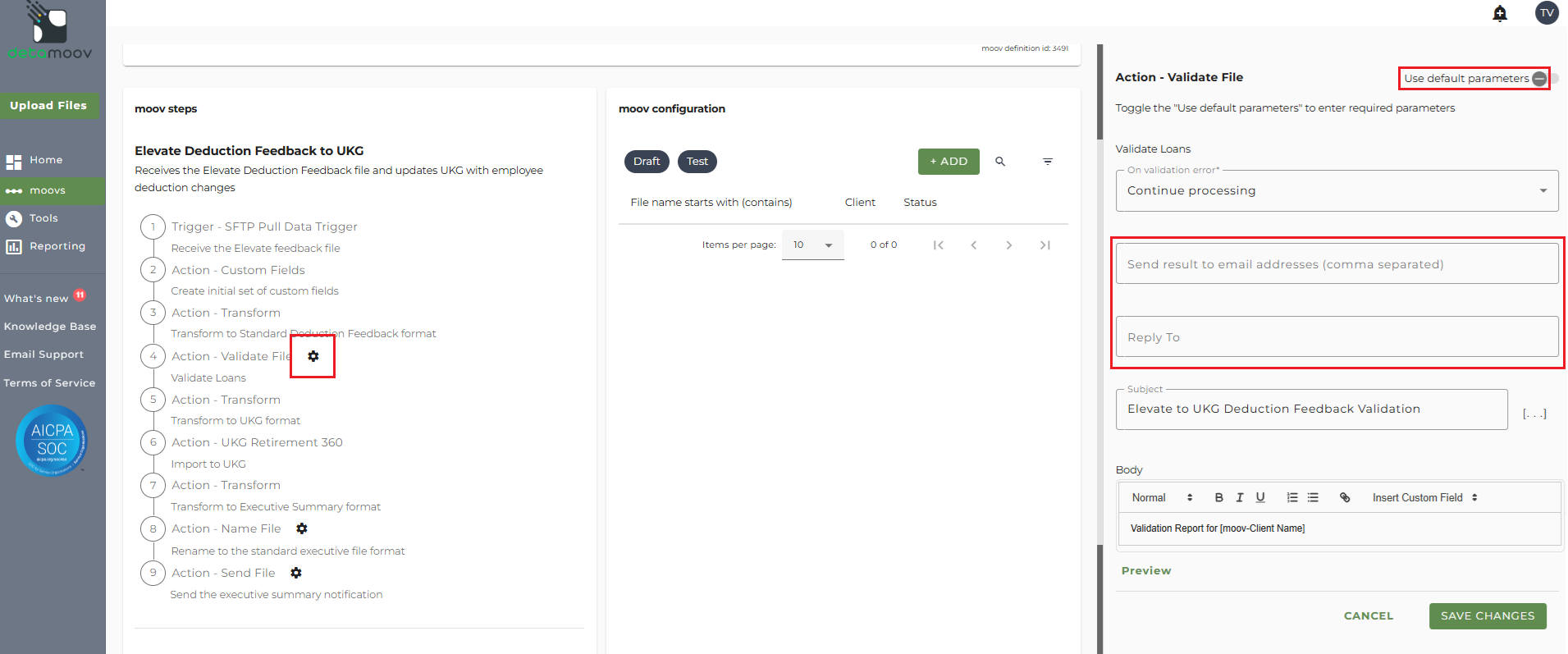Click the What's new notification badge
The width and height of the screenshot is (1568, 654).
coord(80,295)
